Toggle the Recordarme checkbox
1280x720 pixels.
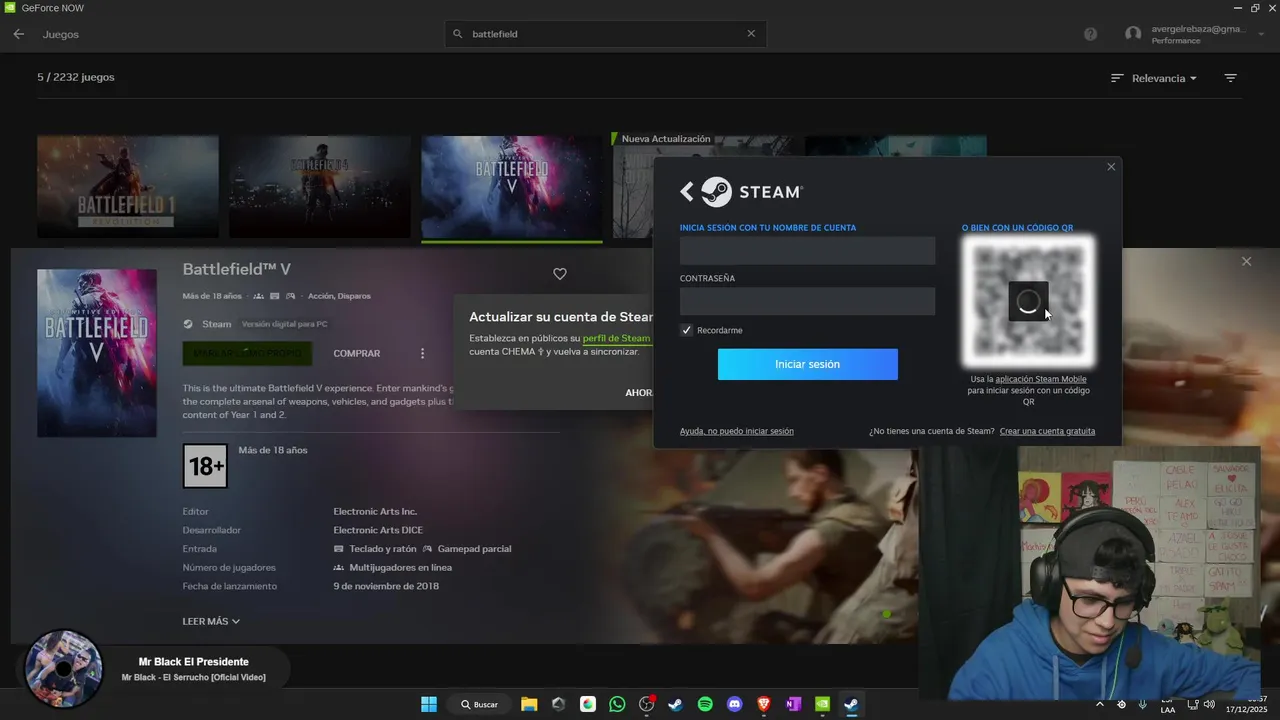coord(686,330)
